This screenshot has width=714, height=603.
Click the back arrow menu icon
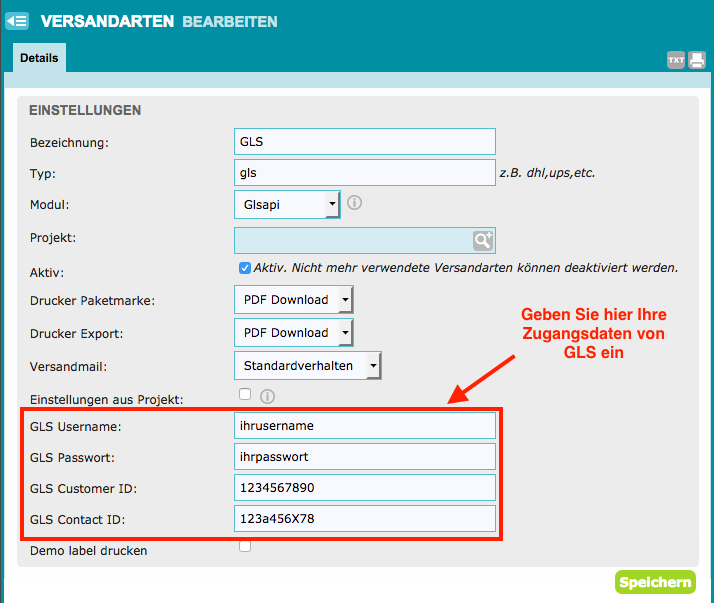(17, 20)
